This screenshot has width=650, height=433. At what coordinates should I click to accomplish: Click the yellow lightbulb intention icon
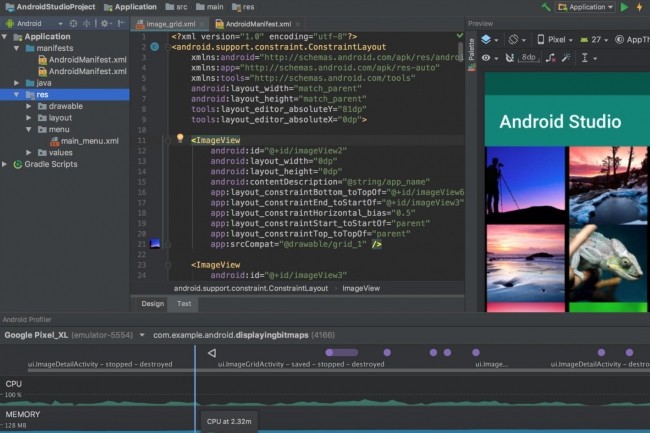(x=180, y=138)
